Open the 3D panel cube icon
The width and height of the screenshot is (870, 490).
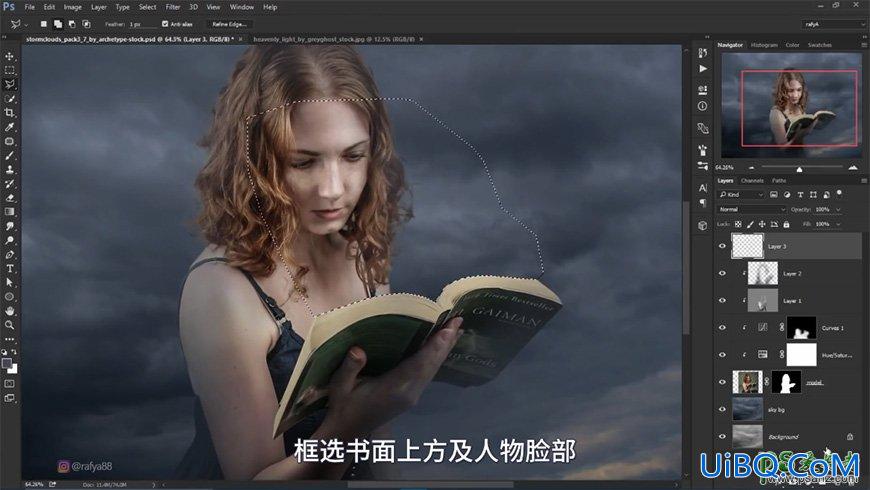point(702,225)
